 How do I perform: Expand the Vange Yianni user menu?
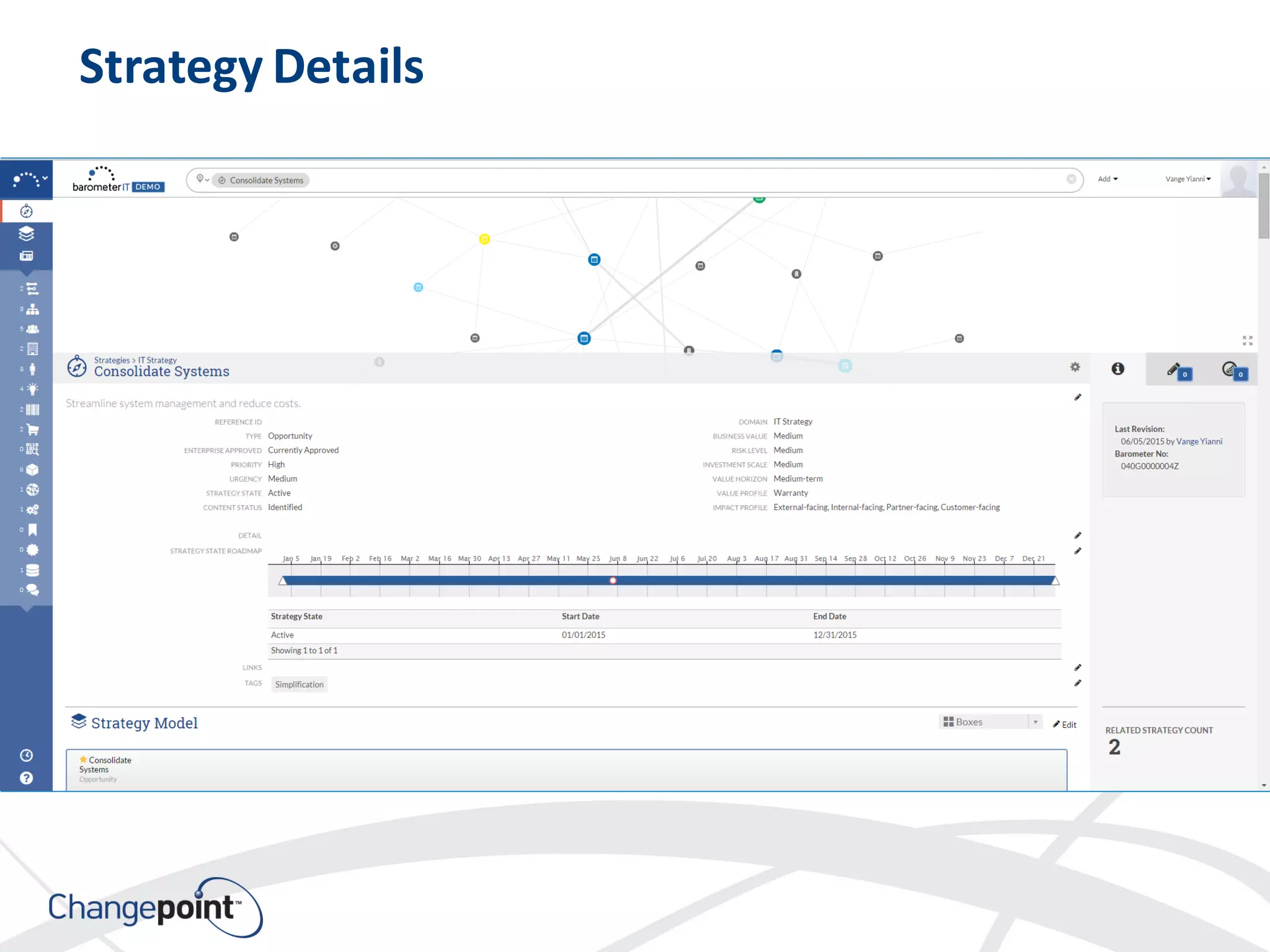[x=1188, y=179]
